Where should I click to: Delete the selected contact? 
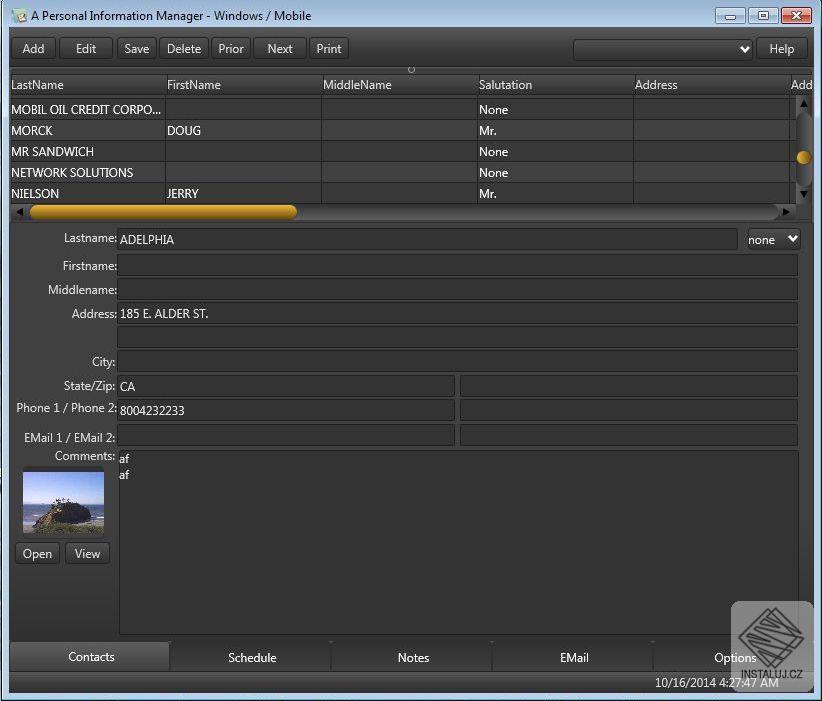pyautogui.click(x=184, y=48)
